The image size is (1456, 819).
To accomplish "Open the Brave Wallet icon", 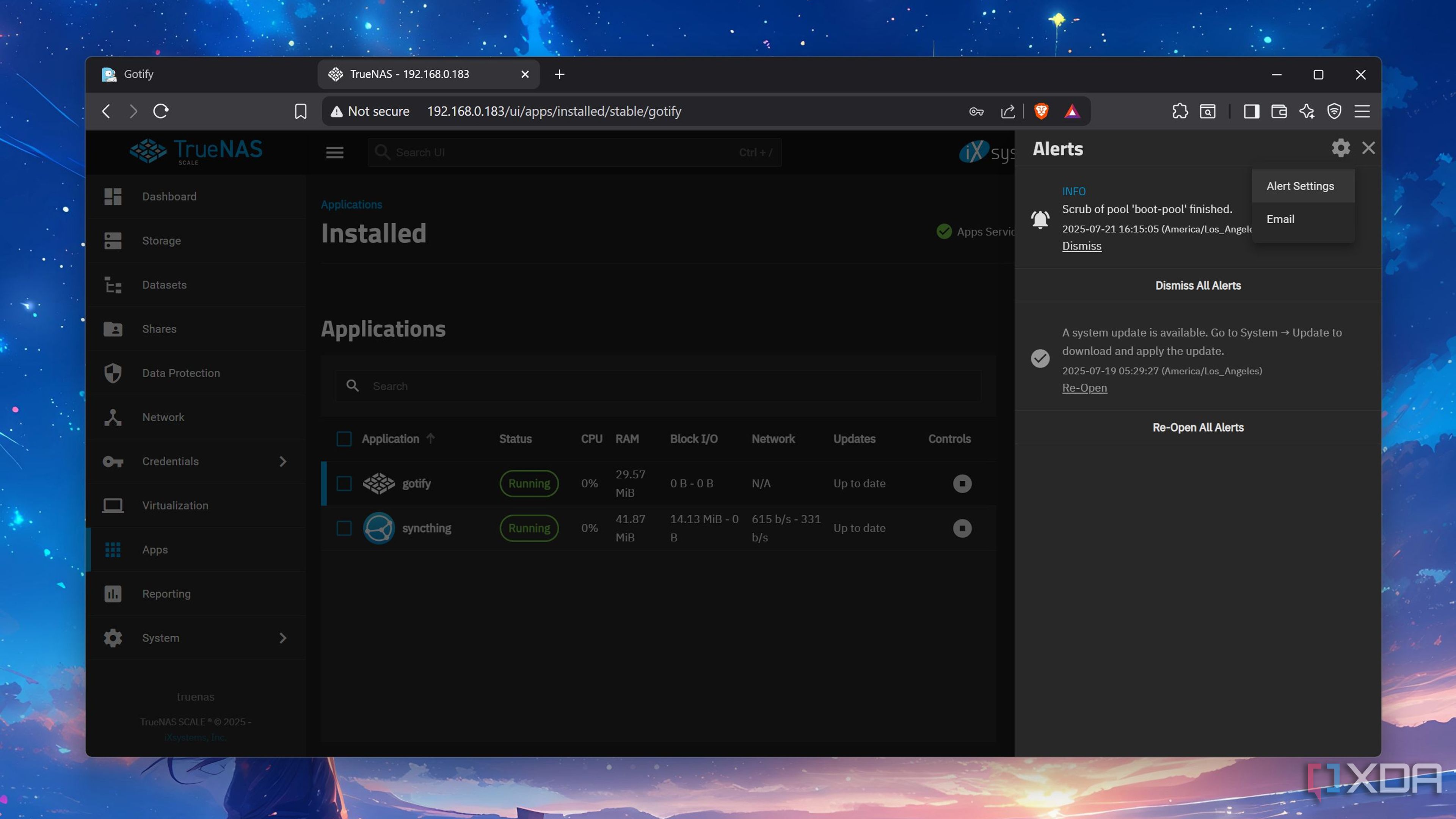I will 1279,111.
